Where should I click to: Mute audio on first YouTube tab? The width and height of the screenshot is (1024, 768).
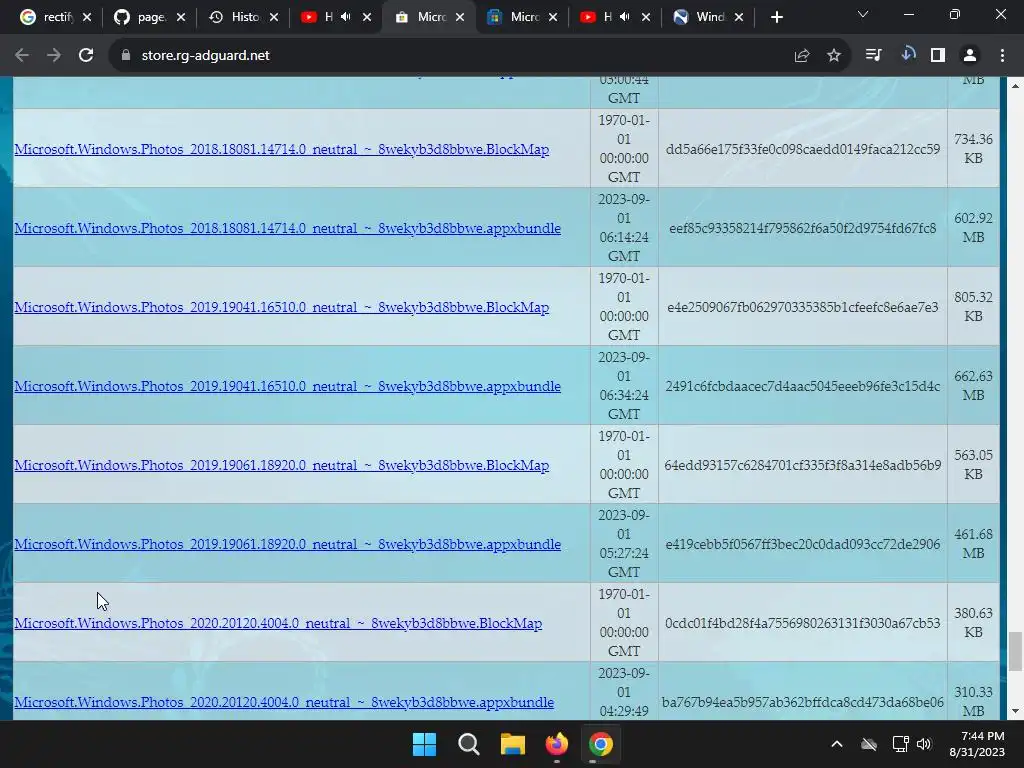(x=346, y=17)
